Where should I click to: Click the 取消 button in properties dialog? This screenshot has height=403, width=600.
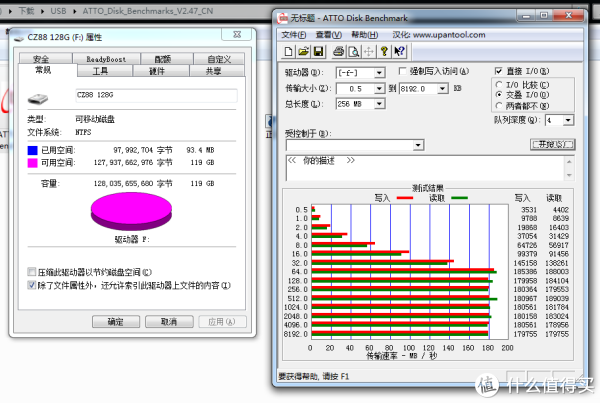[x=169, y=322]
